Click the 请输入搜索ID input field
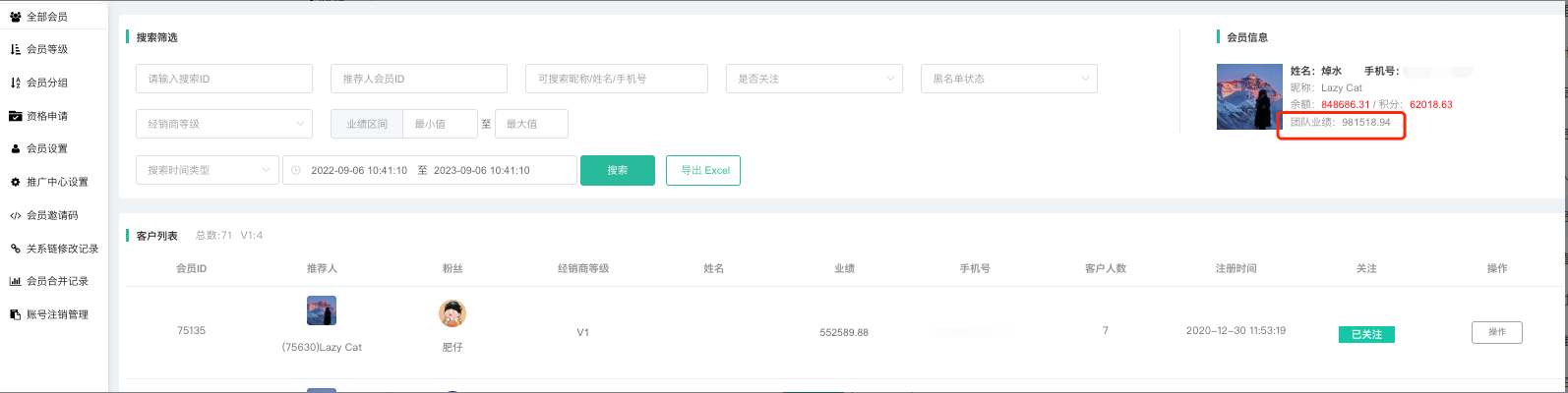This screenshot has height=393, width=1568. (x=224, y=79)
